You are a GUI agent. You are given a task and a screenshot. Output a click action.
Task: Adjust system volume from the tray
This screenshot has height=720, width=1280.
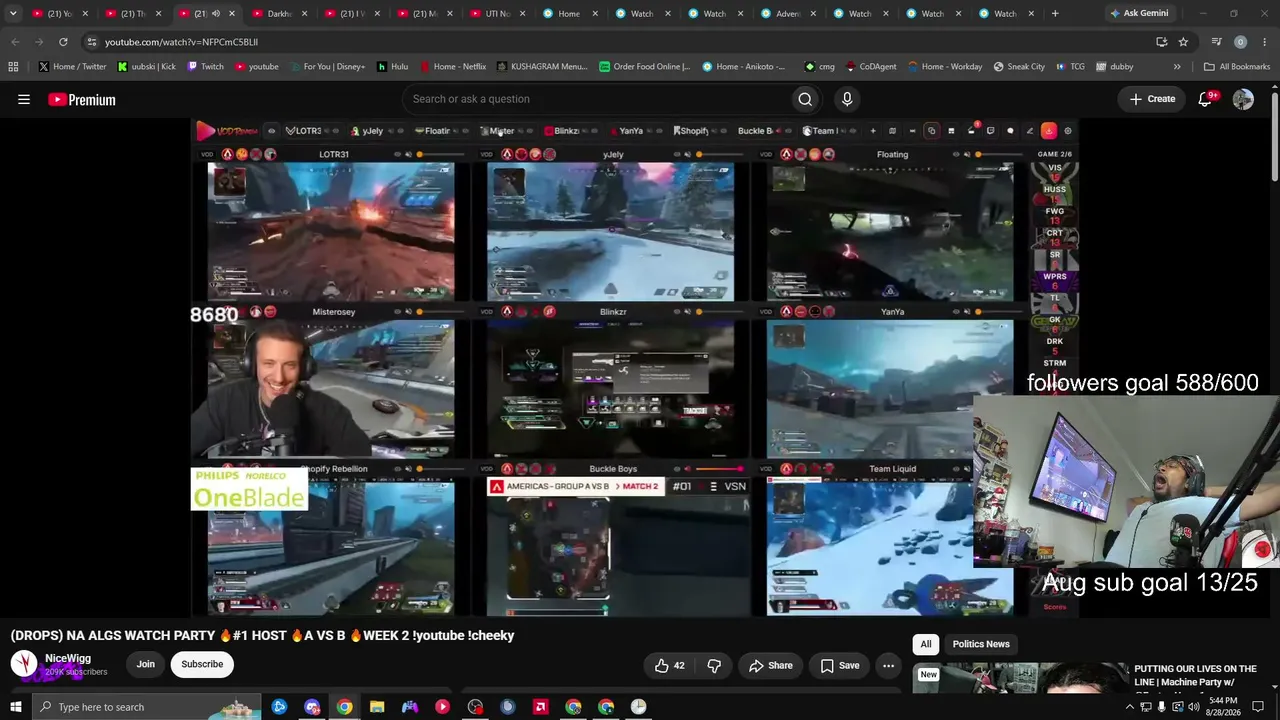(1193, 707)
